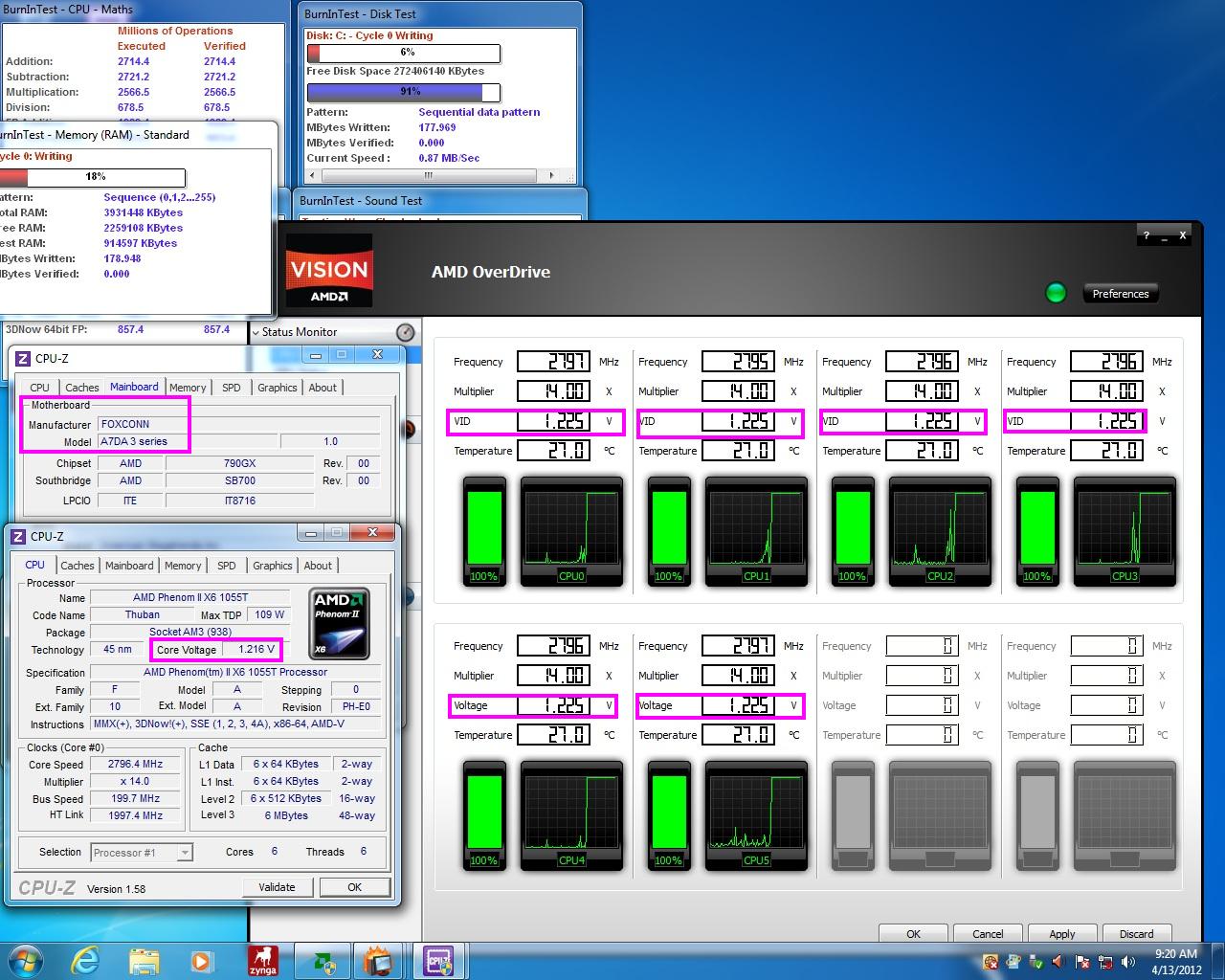Open Windows Media Player taskbar icon
This screenshot has width=1225, height=980.
click(x=202, y=961)
